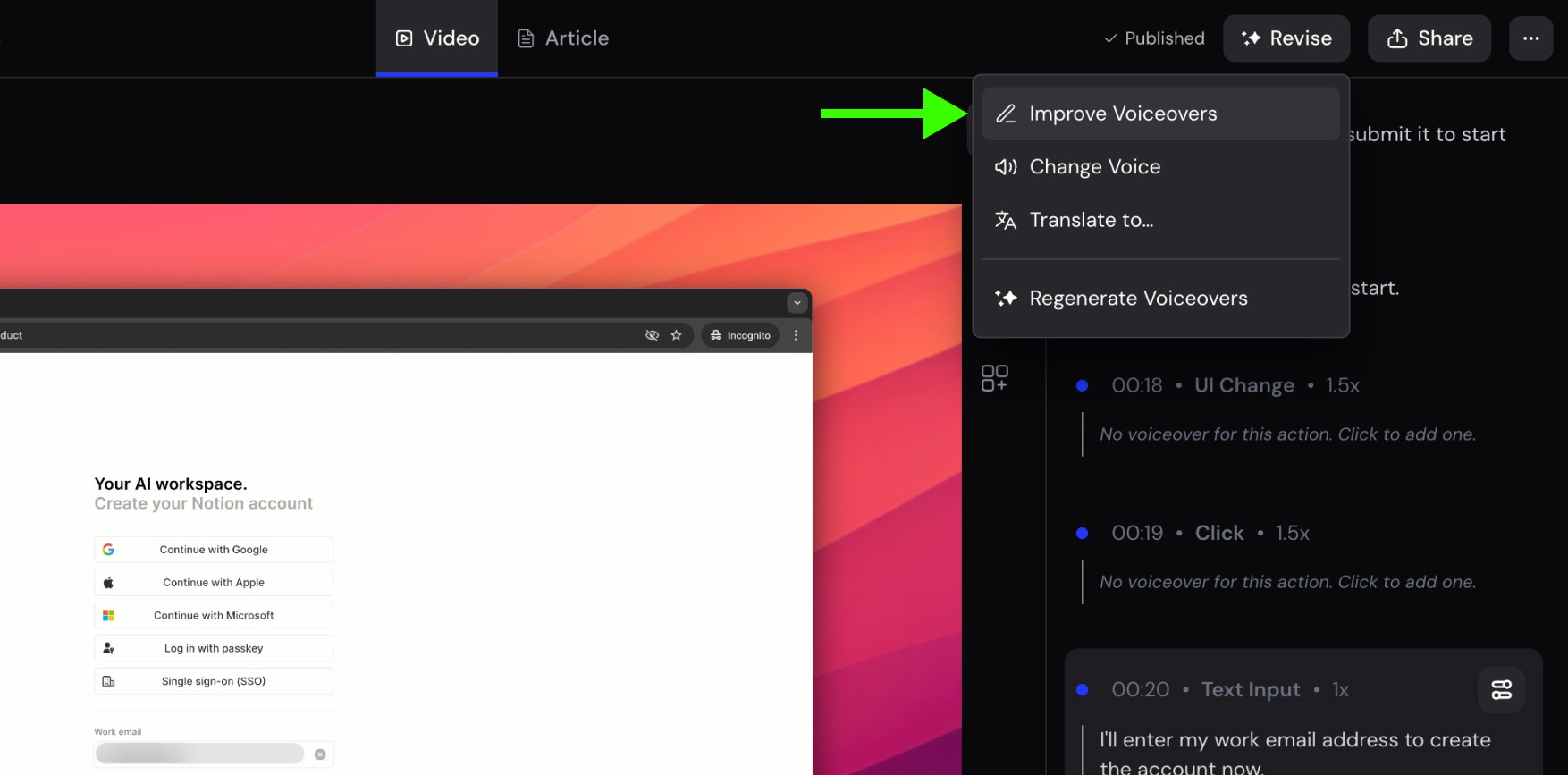Viewport: 1568px width, 775px height.
Task: Click the Create your Notion account text
Action: 204,504
